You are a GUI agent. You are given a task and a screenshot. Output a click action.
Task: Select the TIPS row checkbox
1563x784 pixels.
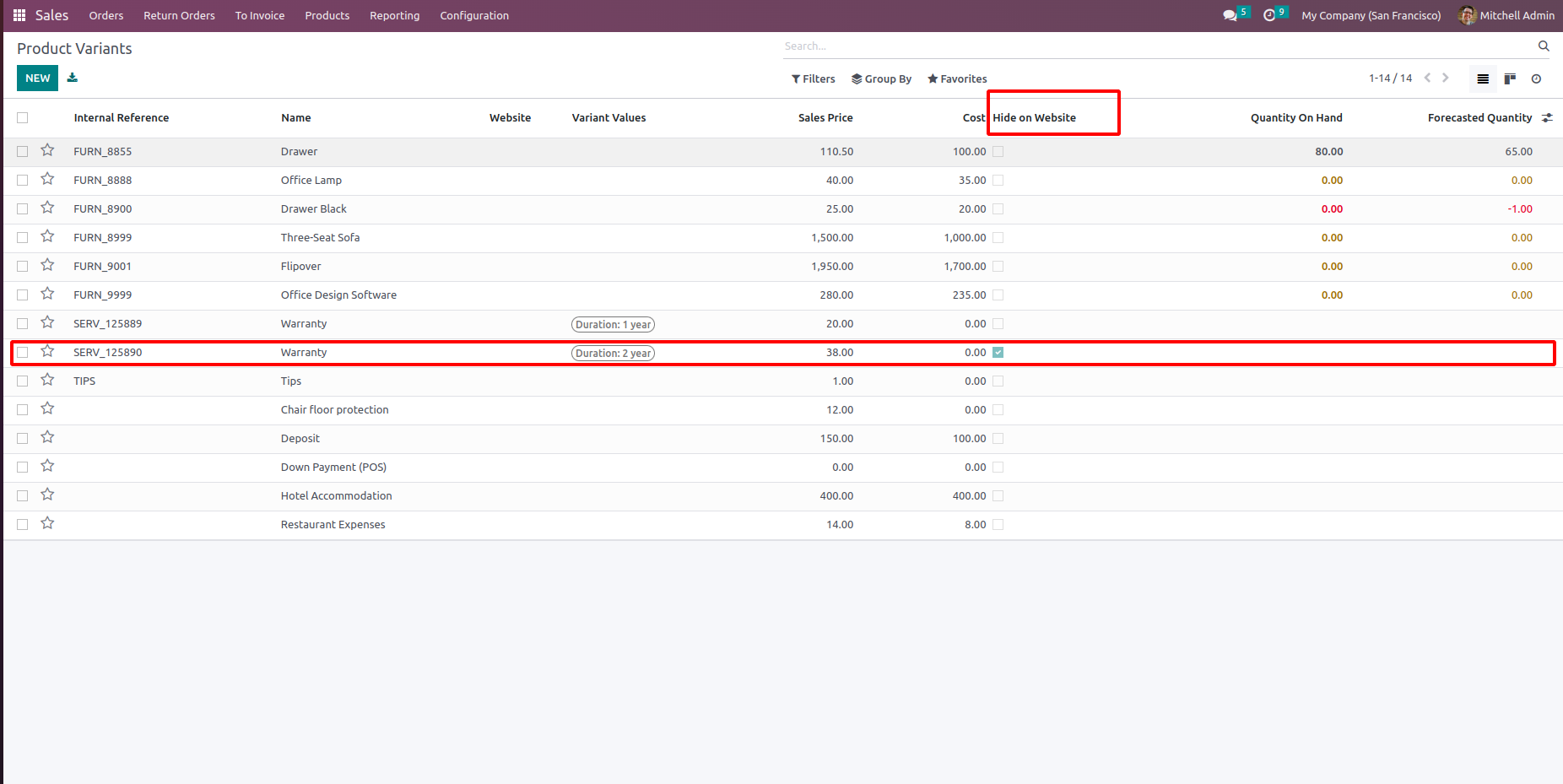(23, 381)
